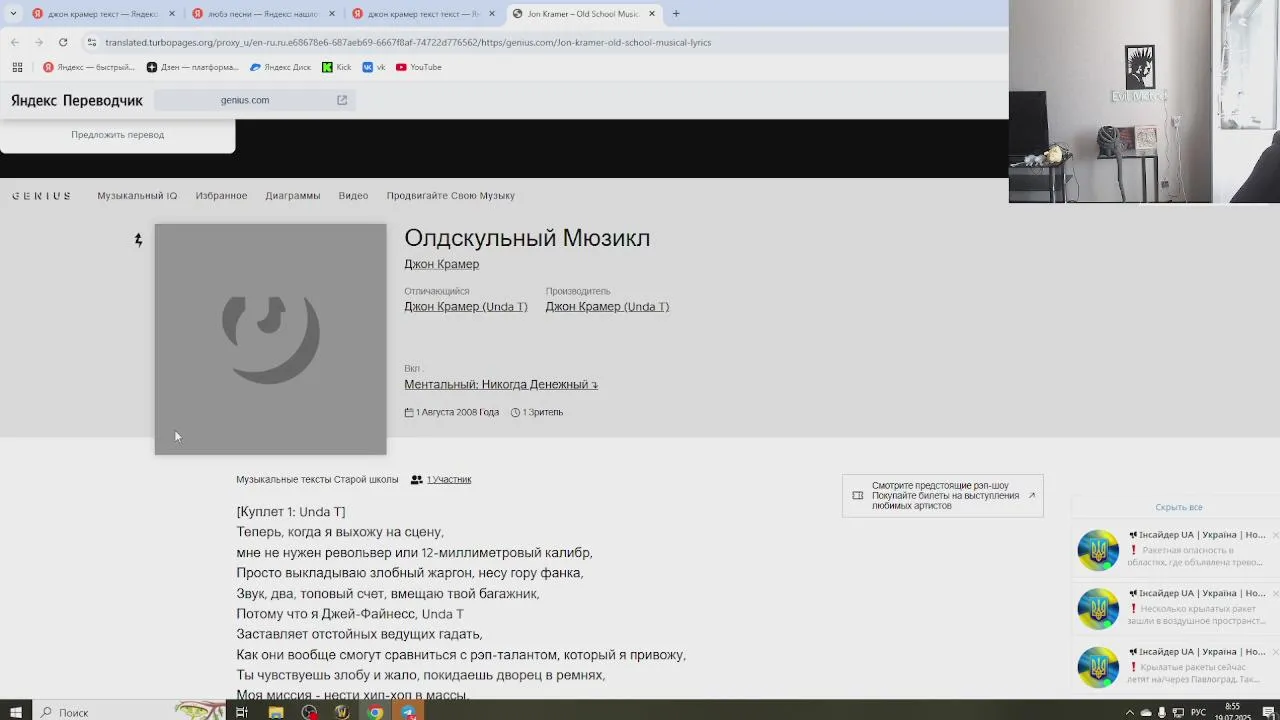Click 'Скрыть все' to hide notifications
The width and height of the screenshot is (1280, 720).
[1179, 508]
